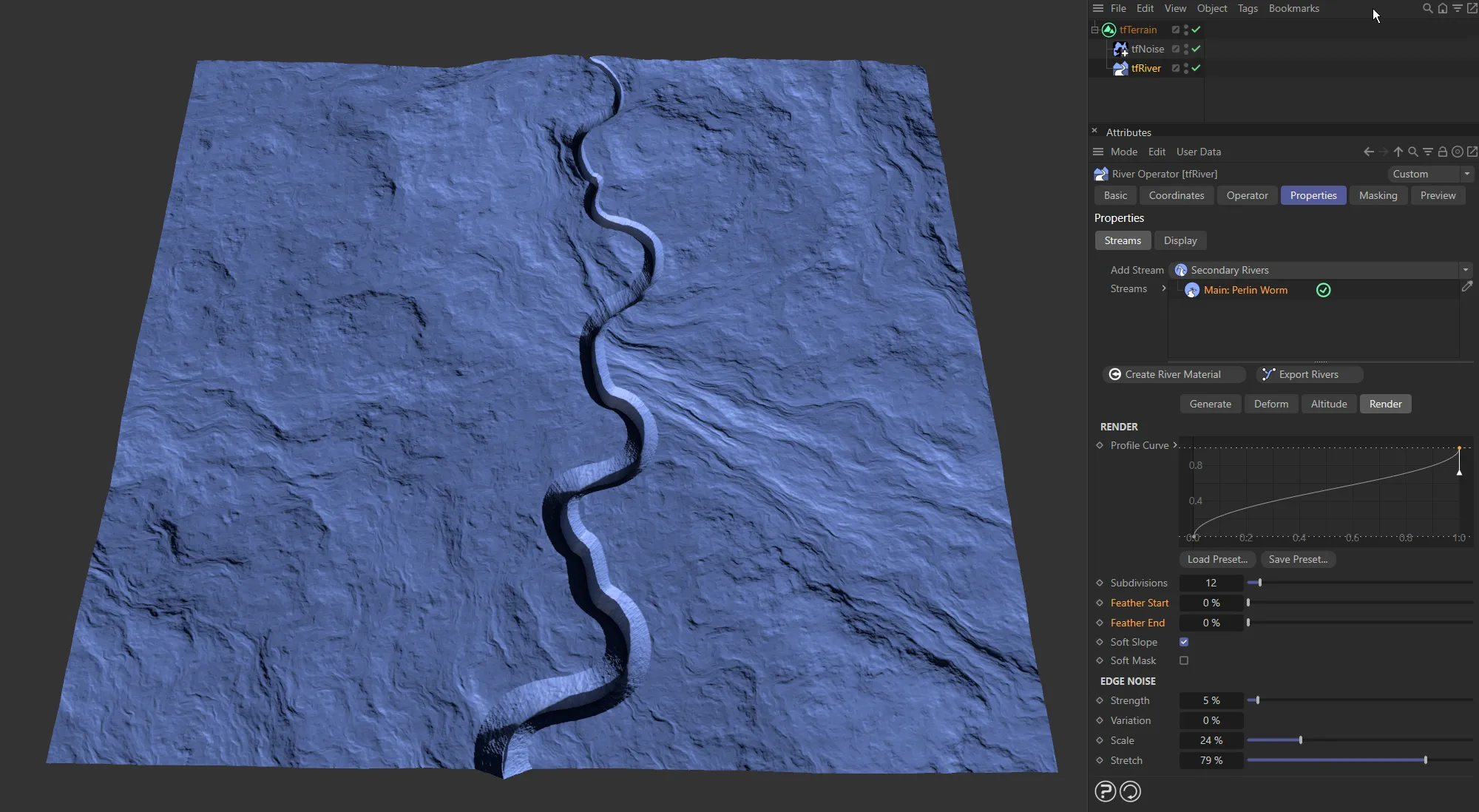Click the Load Preset button
The image size is (1479, 812).
pos(1216,559)
